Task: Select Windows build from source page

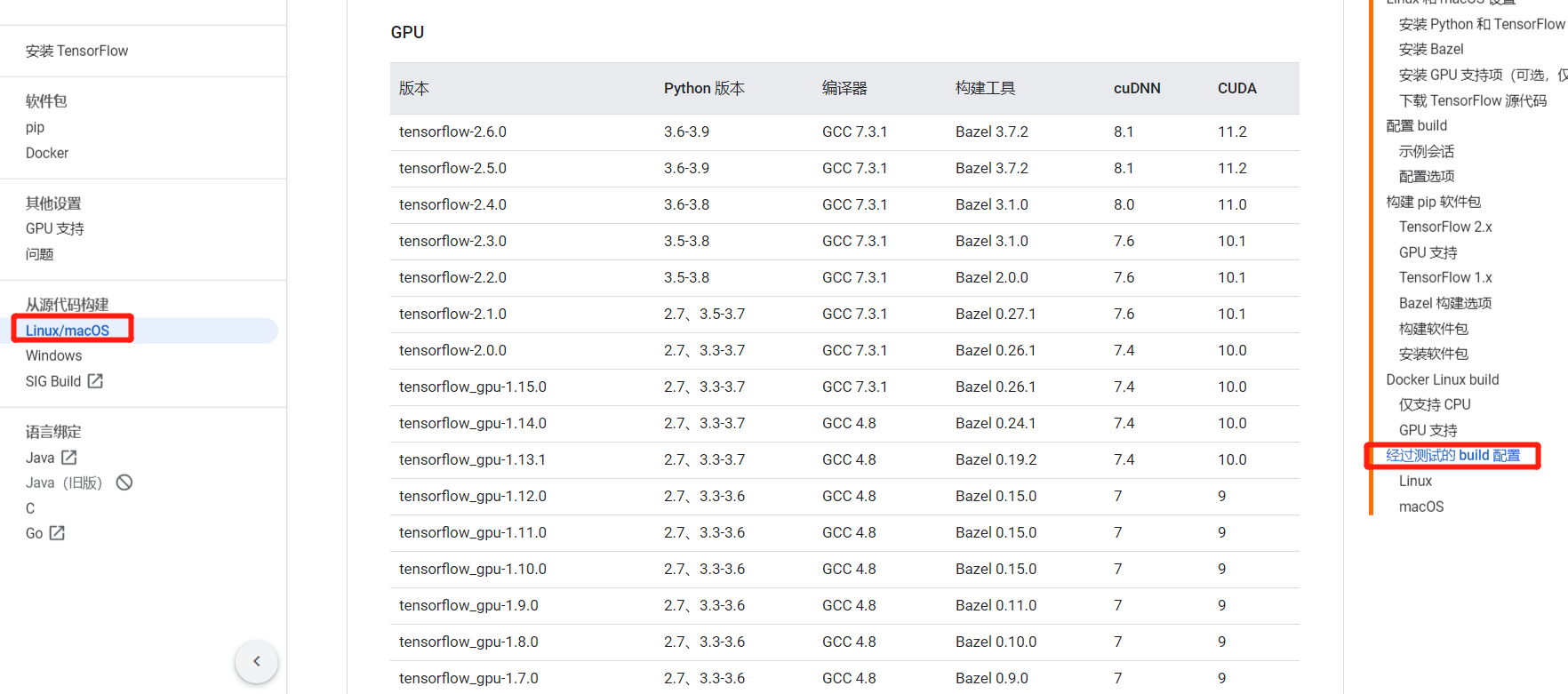Action: pos(54,355)
